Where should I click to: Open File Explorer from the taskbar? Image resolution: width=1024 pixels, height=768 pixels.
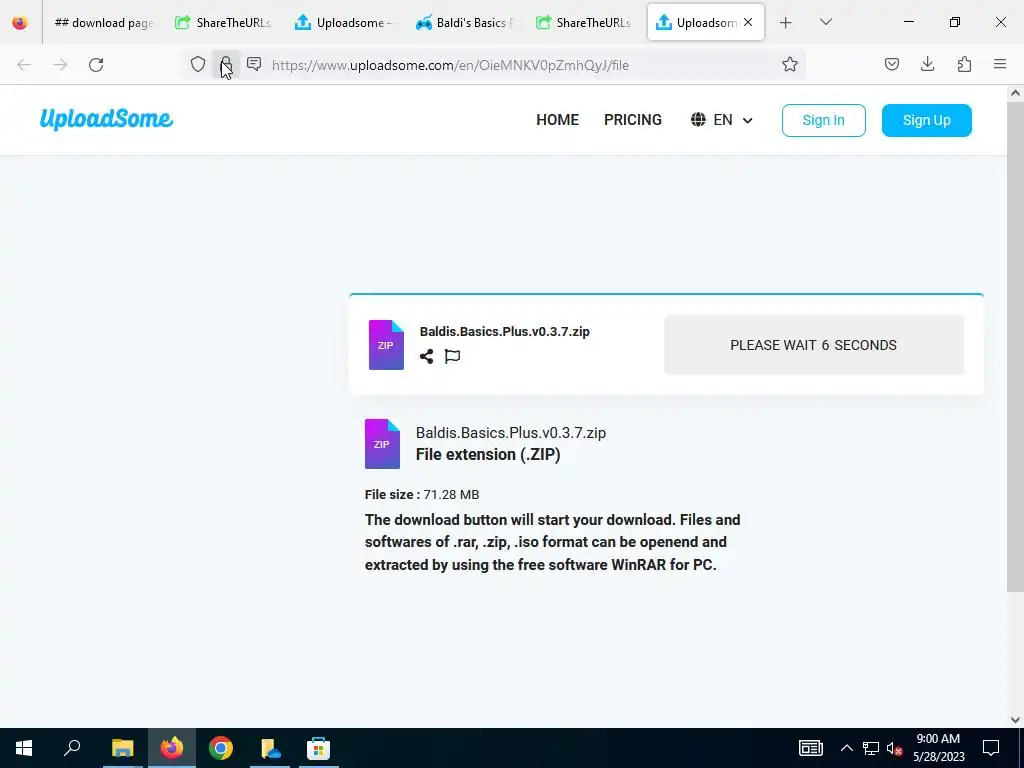pyautogui.click(x=122, y=748)
